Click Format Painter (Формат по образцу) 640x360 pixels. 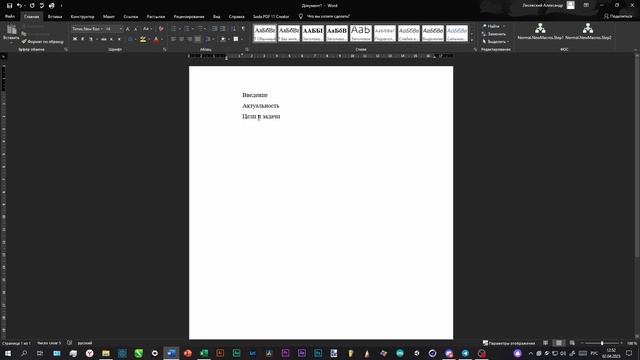pos(43,42)
